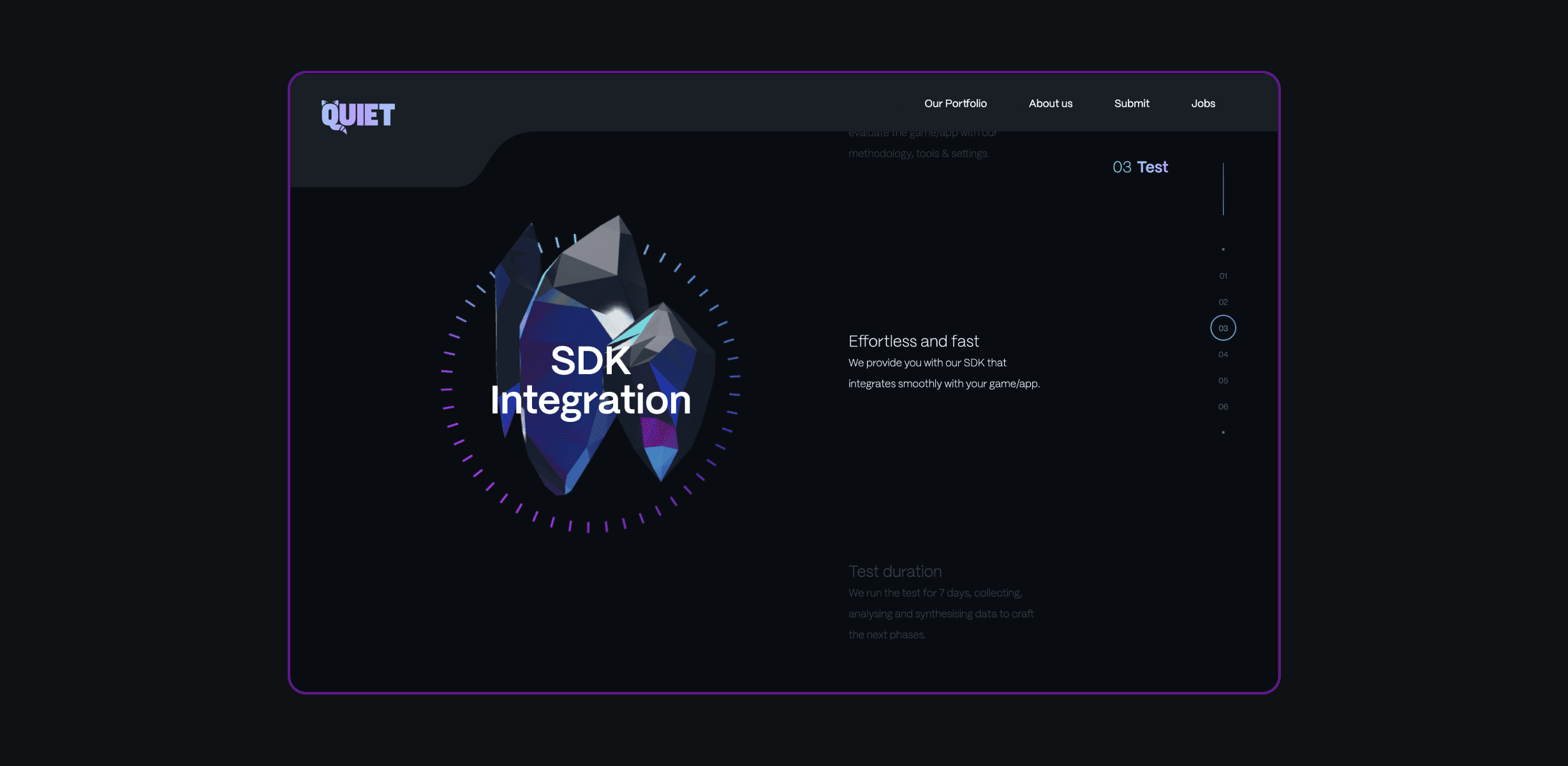Image resolution: width=1568 pixels, height=766 pixels.
Task: Select the Effortless and fast heading
Action: point(913,342)
